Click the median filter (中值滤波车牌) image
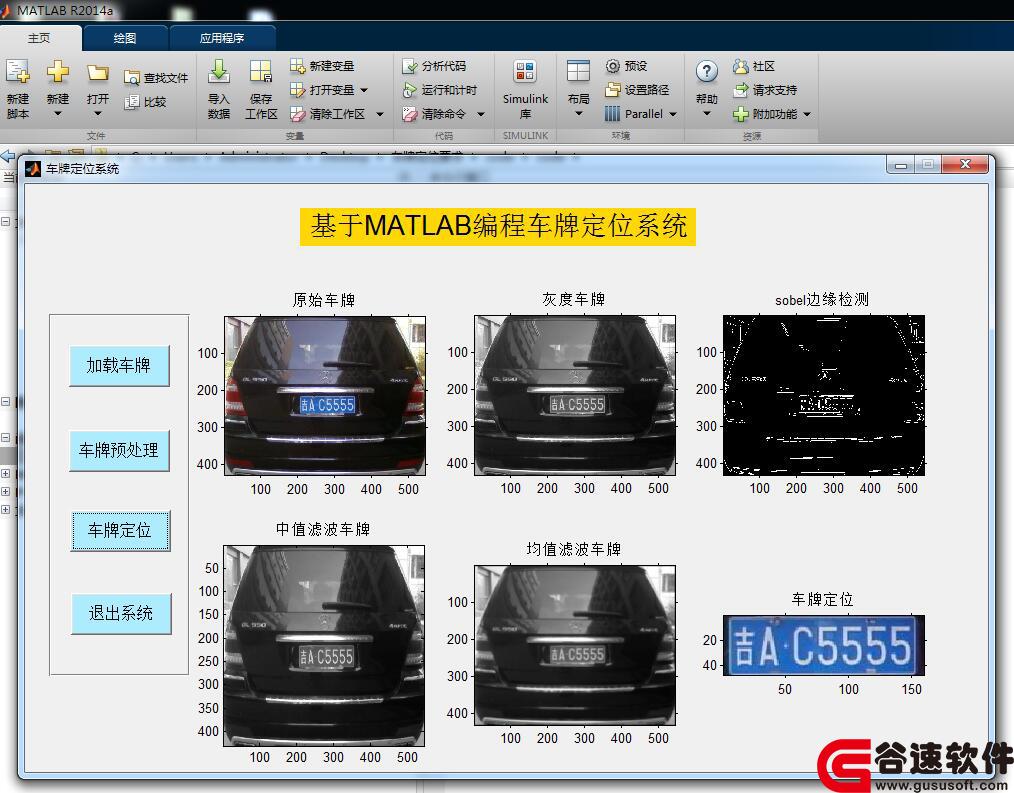The height and width of the screenshot is (793, 1014). (x=324, y=646)
